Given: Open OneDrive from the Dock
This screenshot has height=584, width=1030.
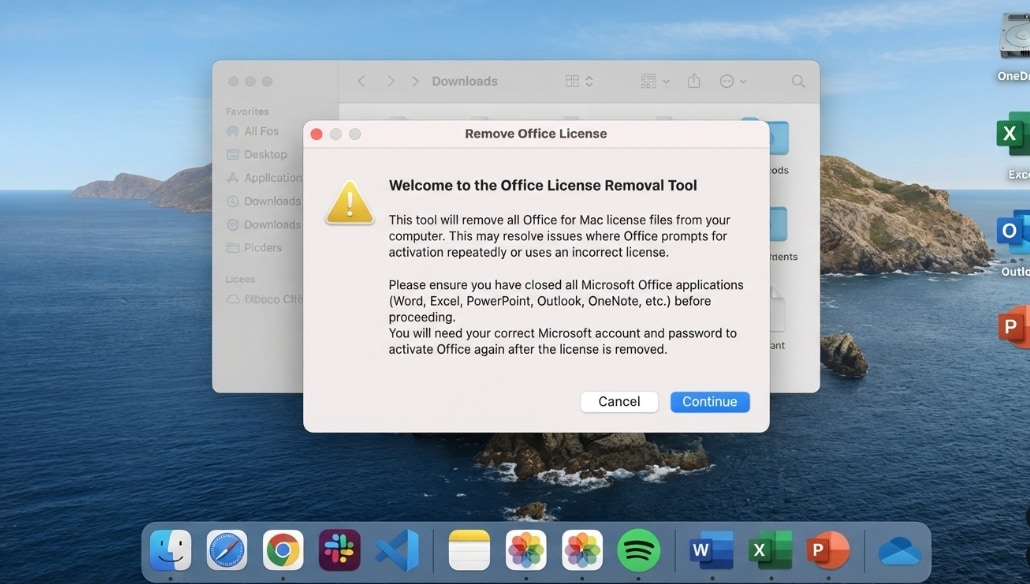Looking at the screenshot, I should tap(899, 551).
